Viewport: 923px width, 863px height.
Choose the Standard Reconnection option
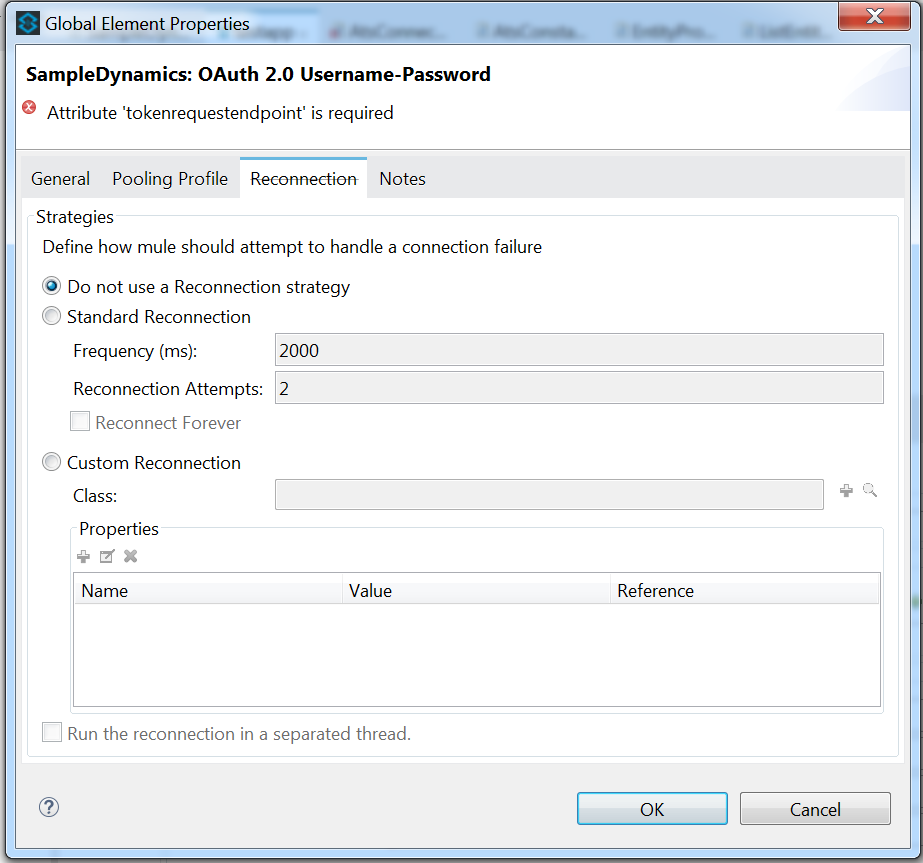tap(52, 317)
